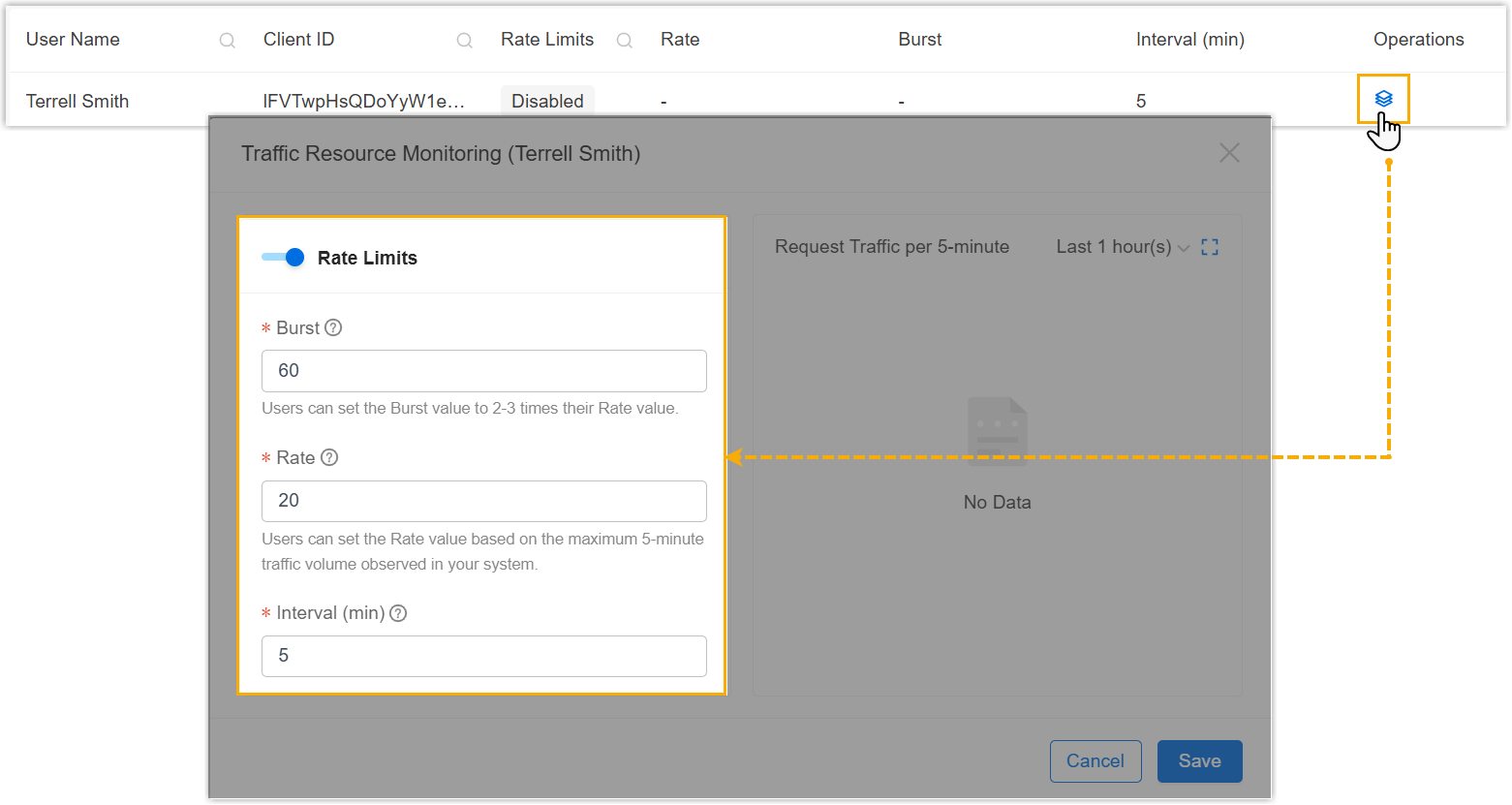Click the Disabled status tag
Viewport: 1512px width, 805px height.
click(x=547, y=101)
